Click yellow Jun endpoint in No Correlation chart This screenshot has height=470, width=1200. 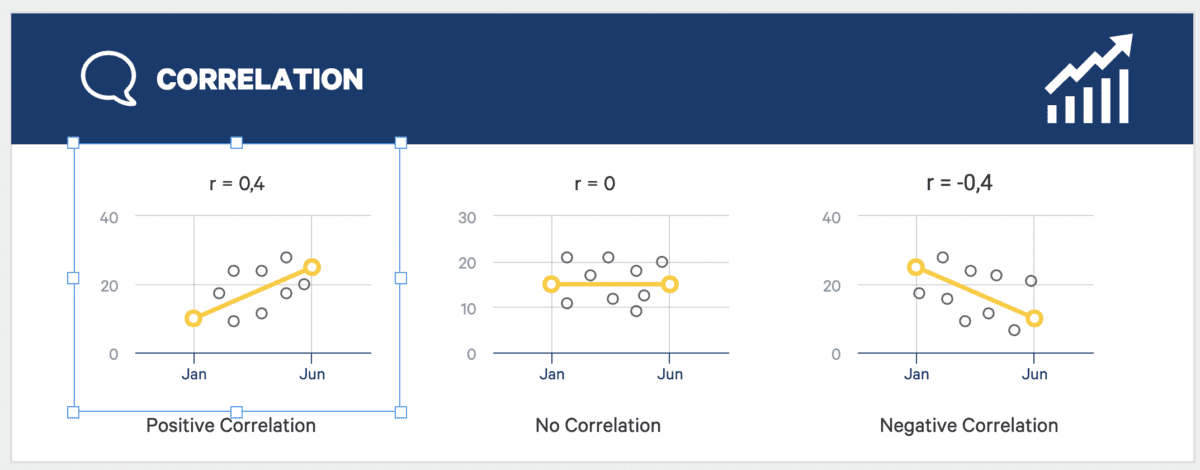tap(669, 284)
